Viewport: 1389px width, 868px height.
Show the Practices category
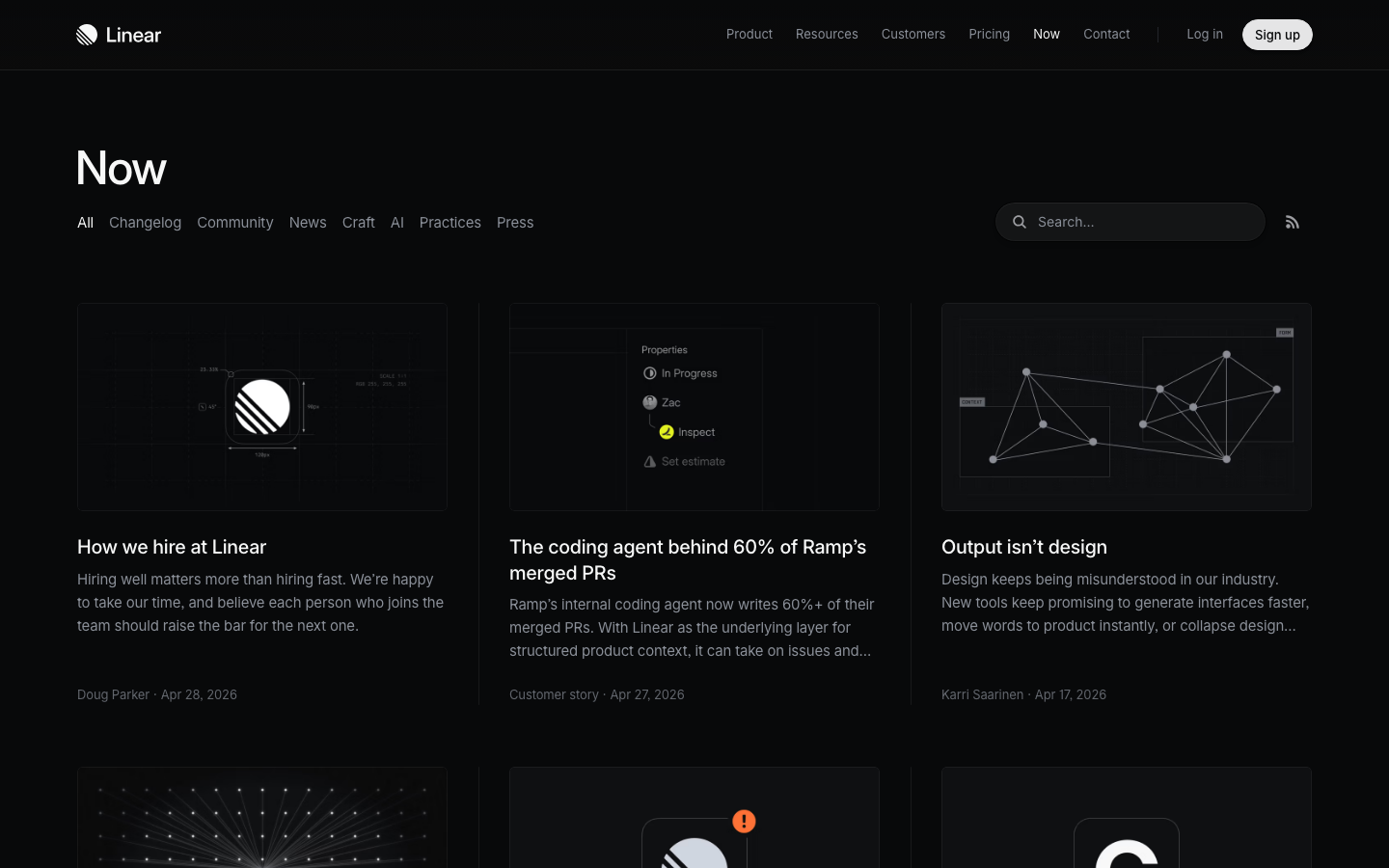(x=450, y=223)
